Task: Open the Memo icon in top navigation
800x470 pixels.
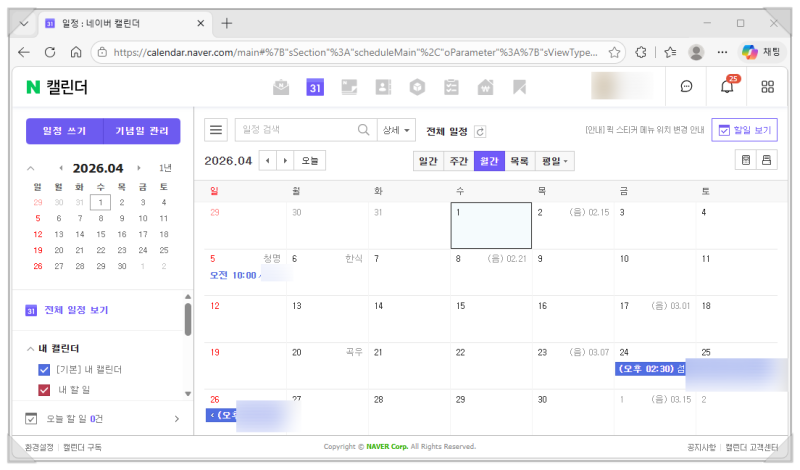Action: [x=349, y=88]
